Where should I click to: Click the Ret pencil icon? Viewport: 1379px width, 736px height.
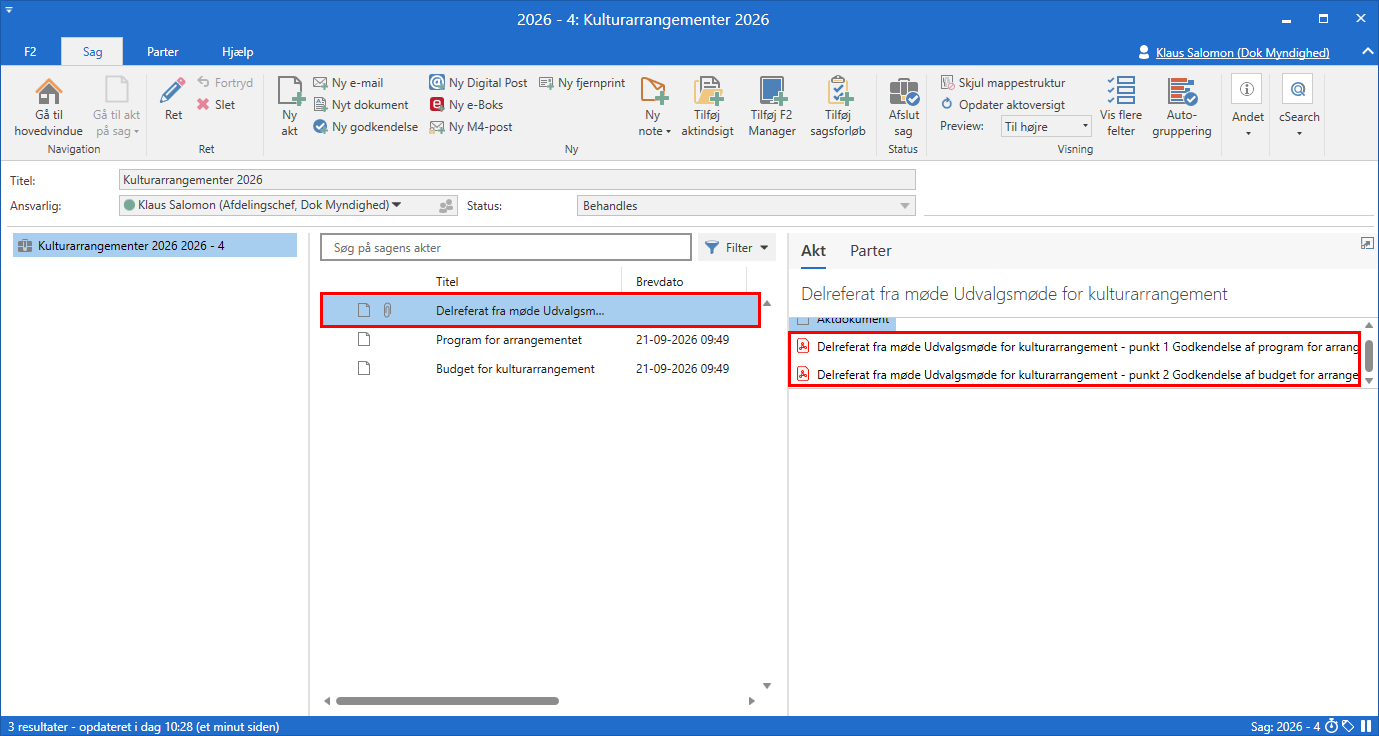point(173,91)
